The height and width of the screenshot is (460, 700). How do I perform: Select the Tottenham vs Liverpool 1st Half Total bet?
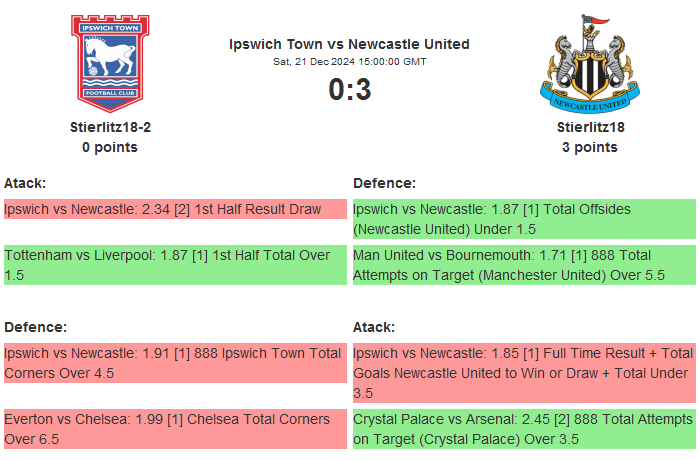coord(174,265)
